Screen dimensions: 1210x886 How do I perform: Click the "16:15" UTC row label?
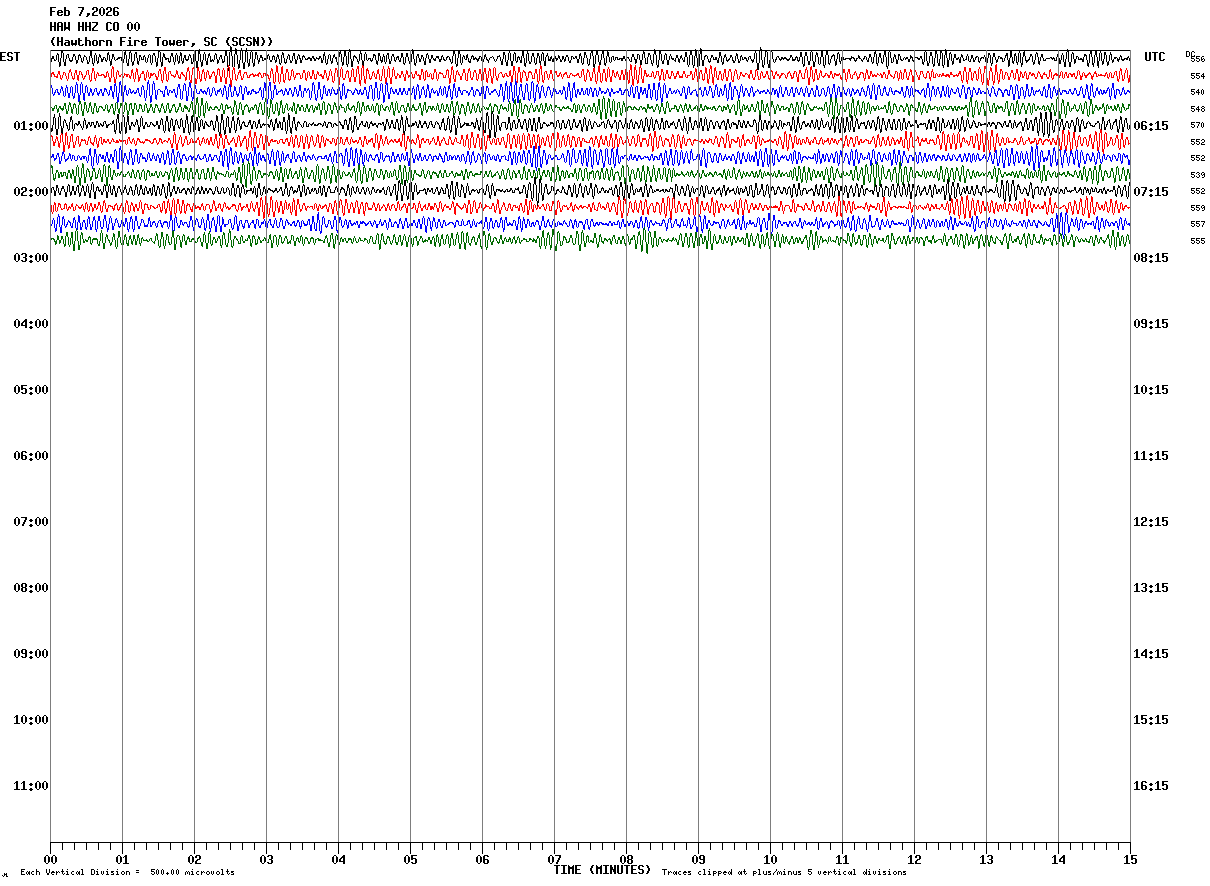1151,786
